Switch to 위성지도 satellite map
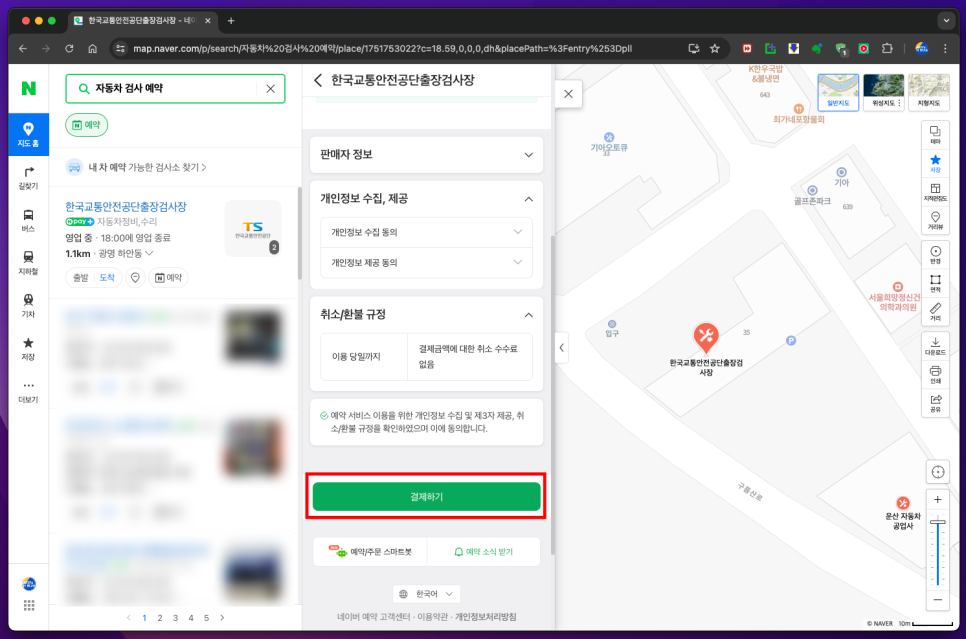 tap(883, 92)
